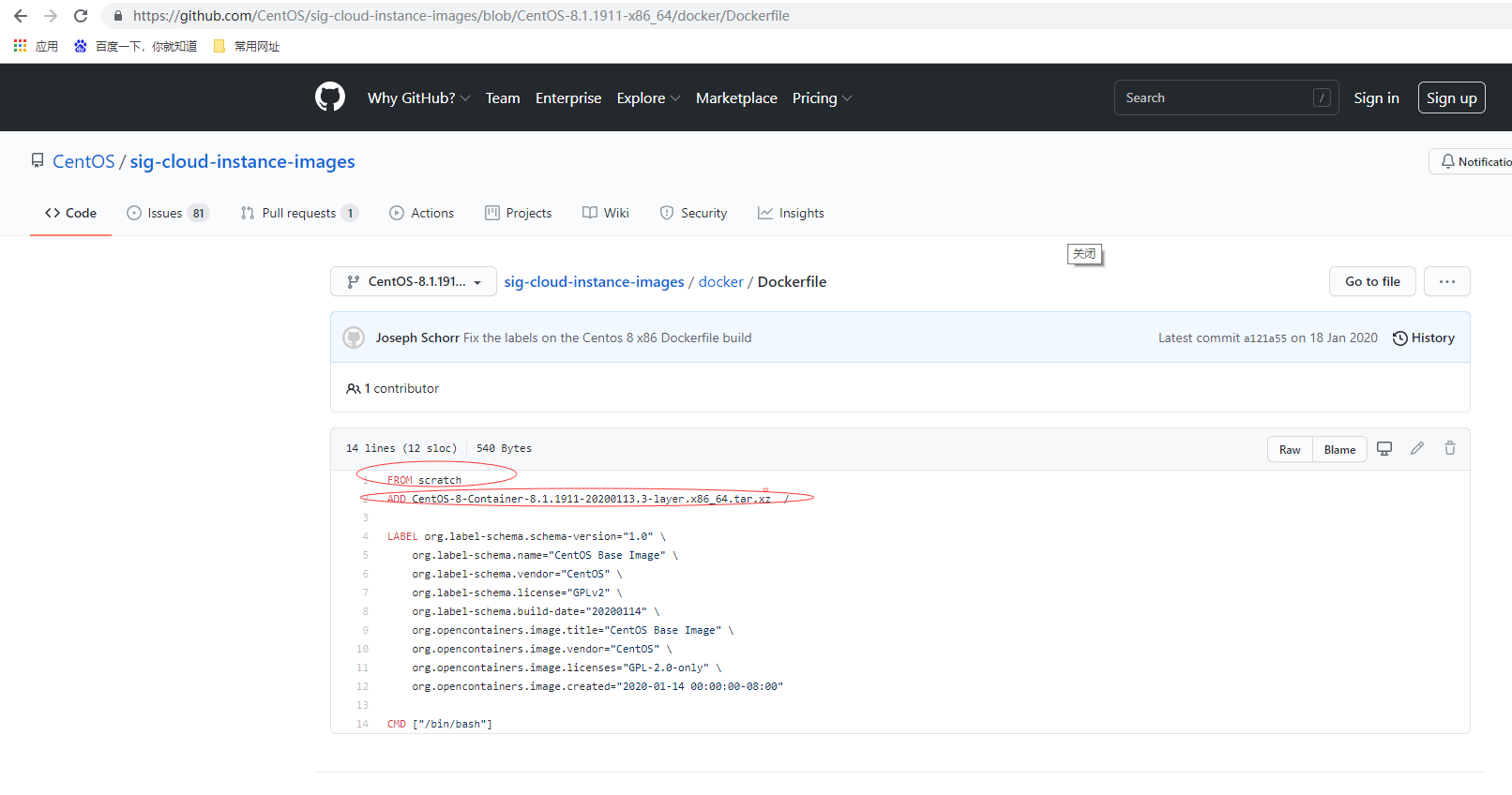Click the browser URL address bar

(807, 16)
